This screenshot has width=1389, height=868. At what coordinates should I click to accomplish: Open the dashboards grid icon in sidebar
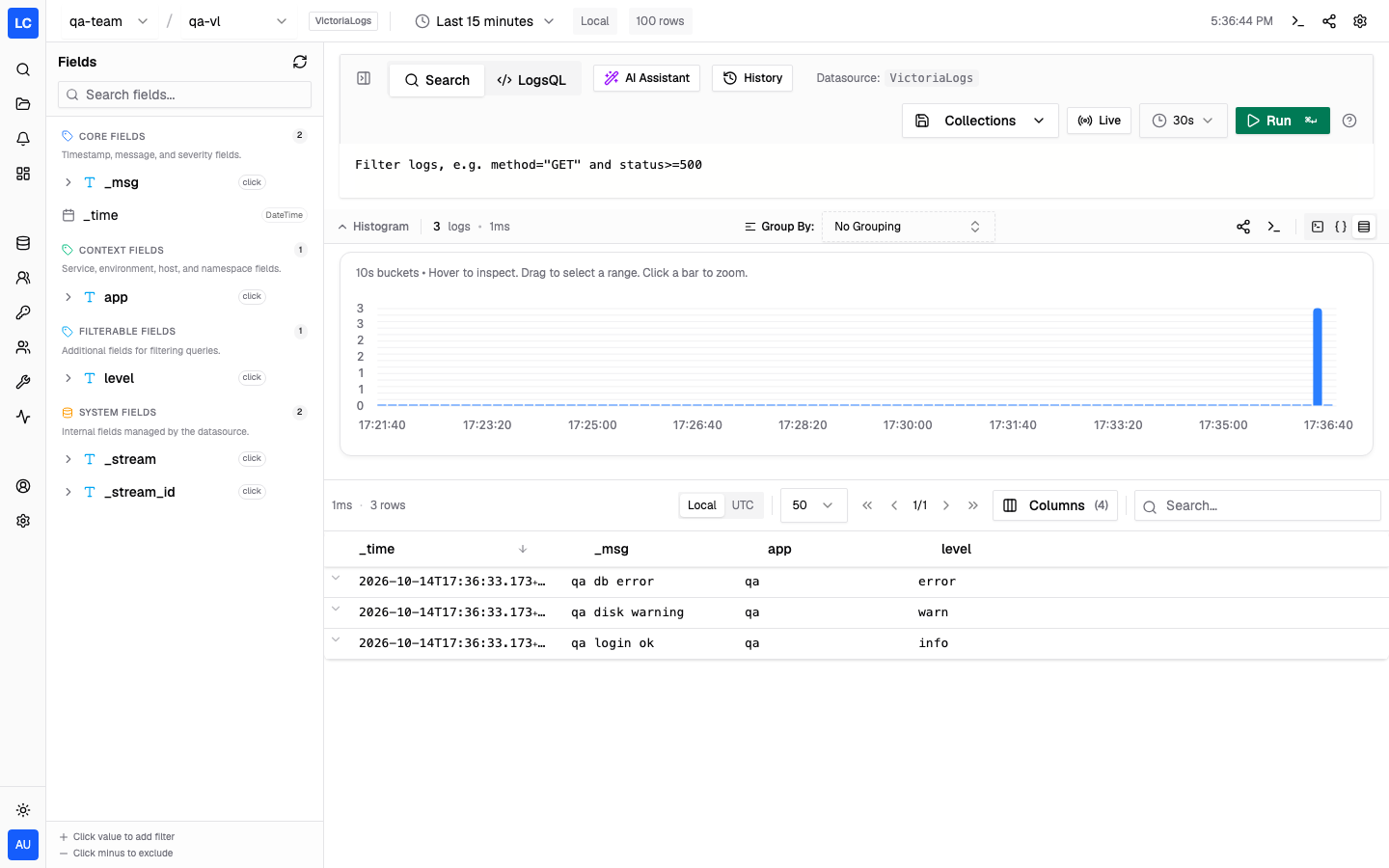click(23, 174)
